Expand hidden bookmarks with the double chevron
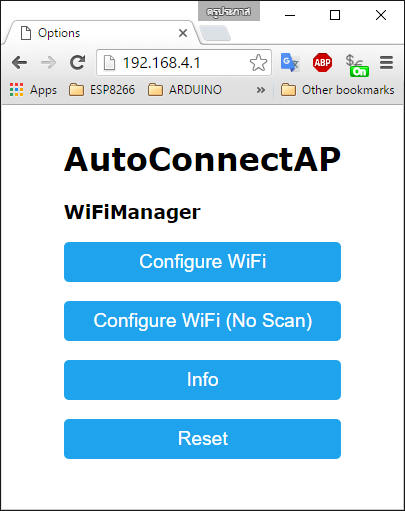This screenshot has height=511, width=405. [261, 90]
